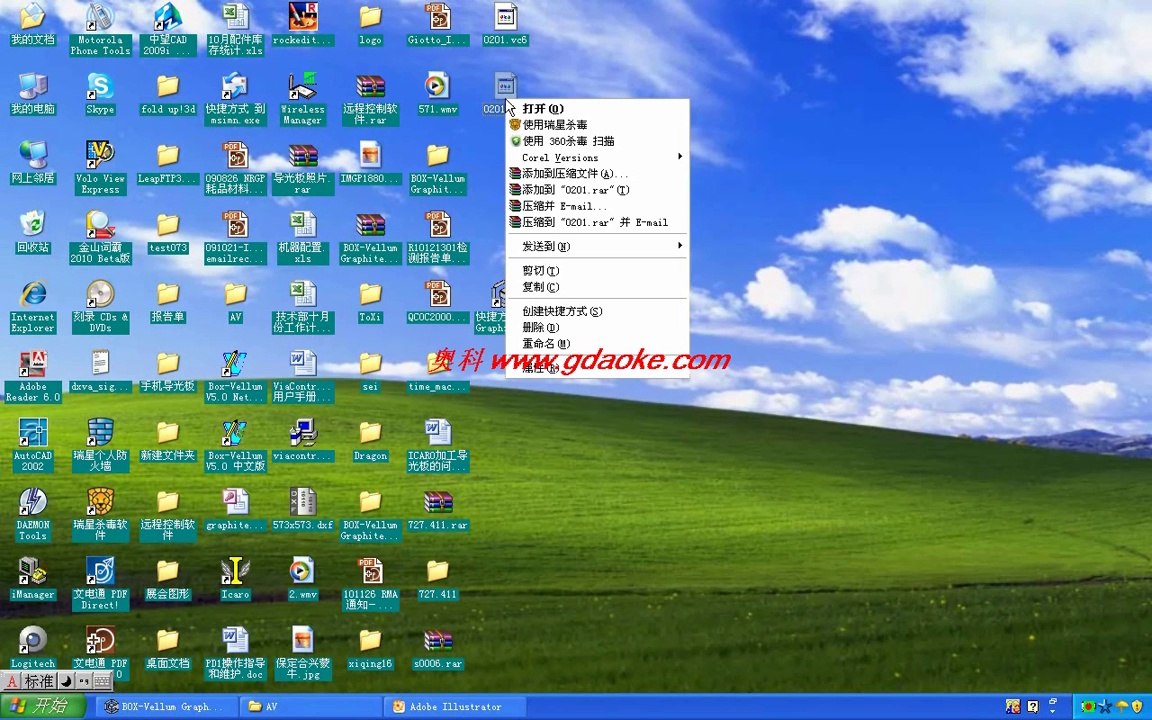Image resolution: width=1152 pixels, height=720 pixels.
Task: Choose 重命名 in the context menu
Action: [x=597, y=343]
